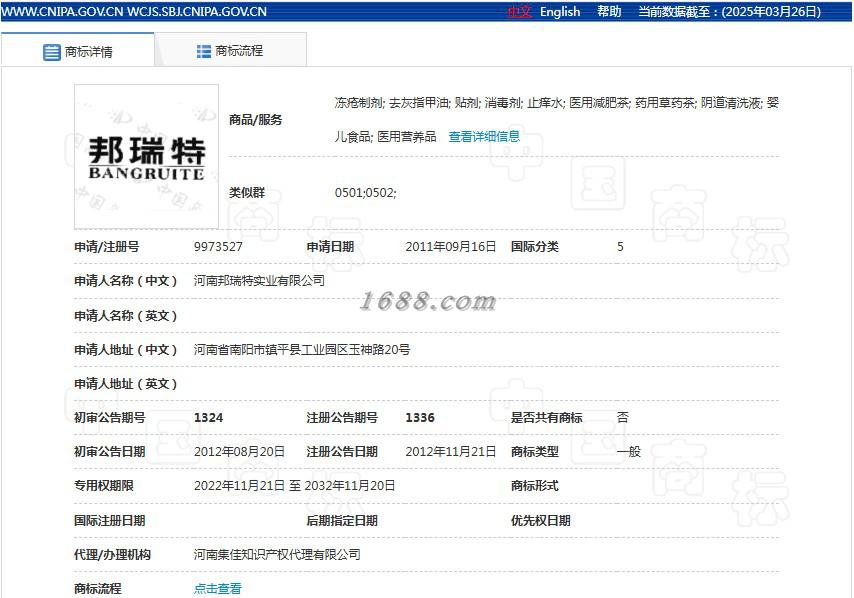Viewport: 854px width, 598px height.
Task: Click preliminary announcement date 2012年08月20日
Action: (240, 452)
